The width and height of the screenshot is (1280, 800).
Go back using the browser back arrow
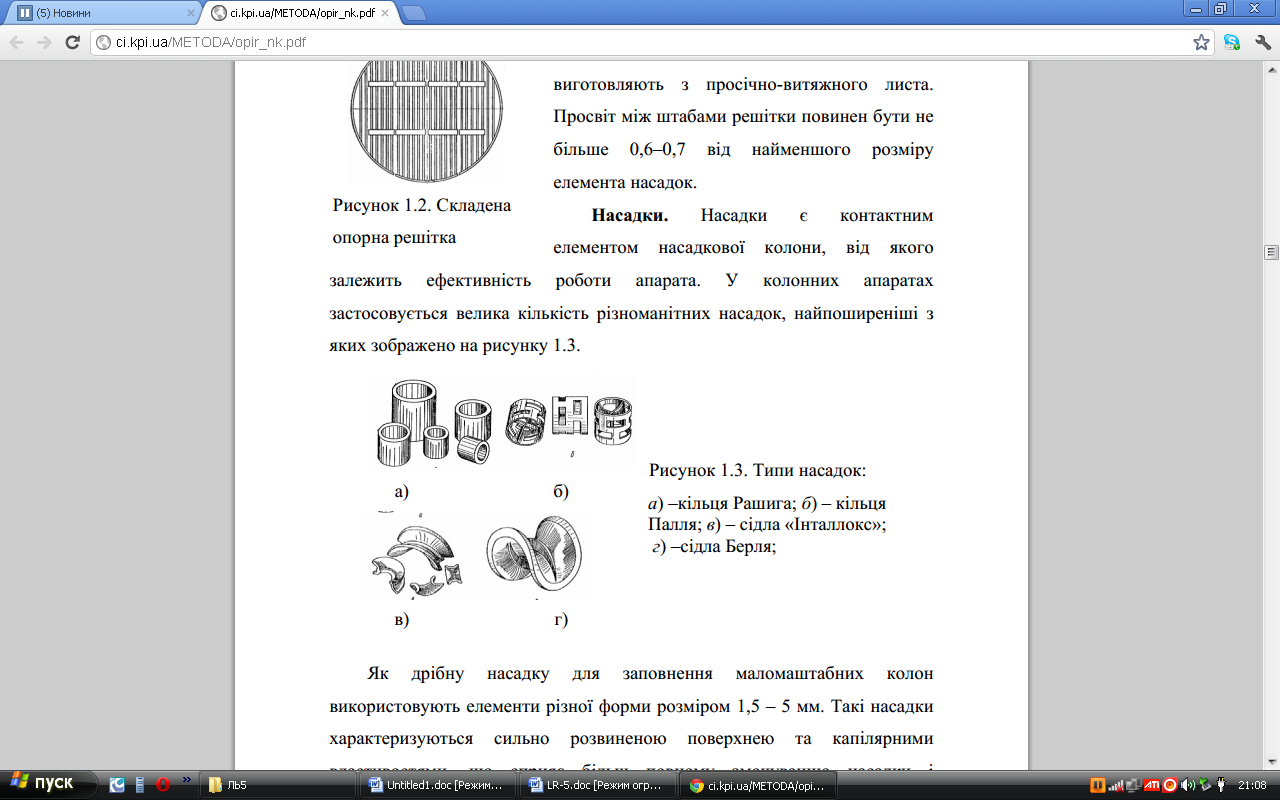(x=17, y=42)
